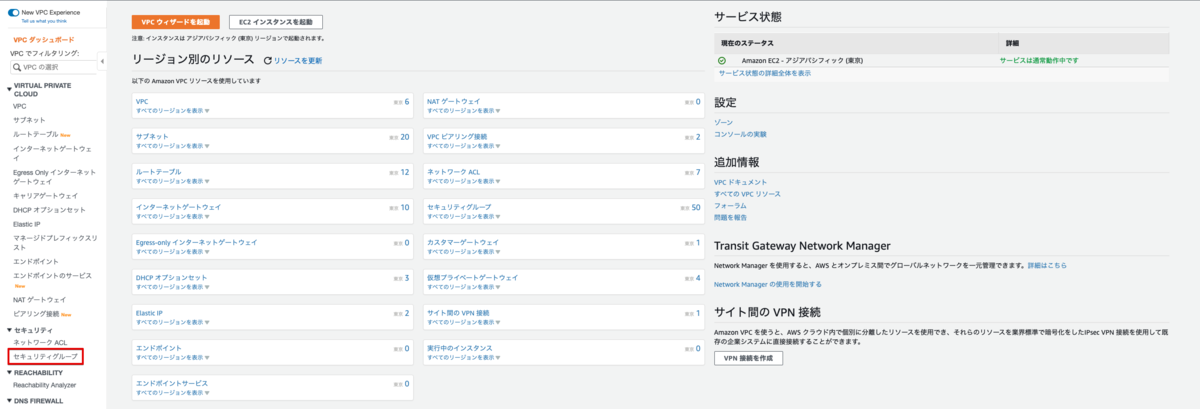The width and height of the screenshot is (1200, 409).
Task: Collapse the REACHABILITY sidebar section
Action: (9, 372)
